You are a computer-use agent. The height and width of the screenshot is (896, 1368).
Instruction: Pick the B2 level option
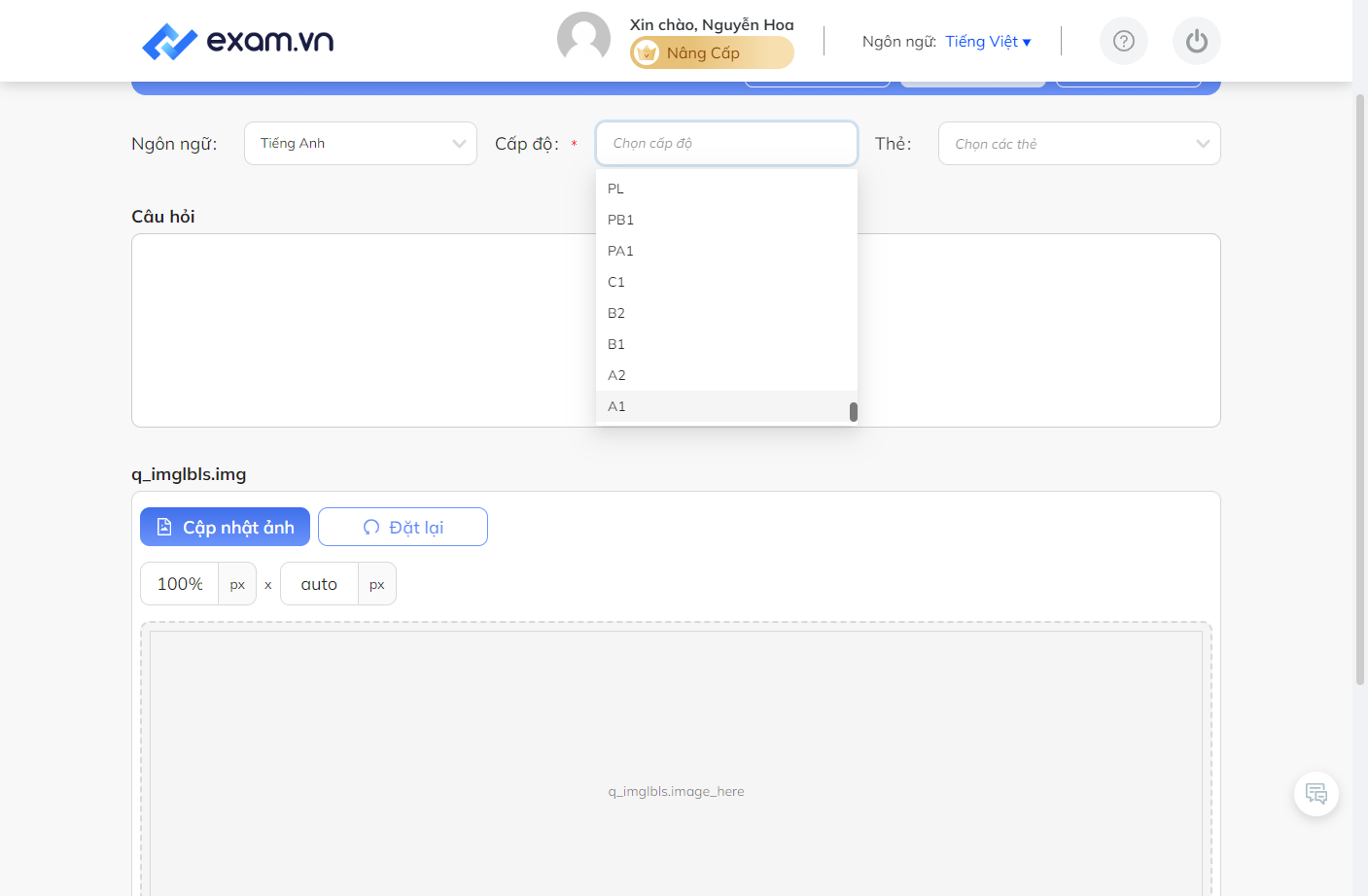tap(726, 313)
